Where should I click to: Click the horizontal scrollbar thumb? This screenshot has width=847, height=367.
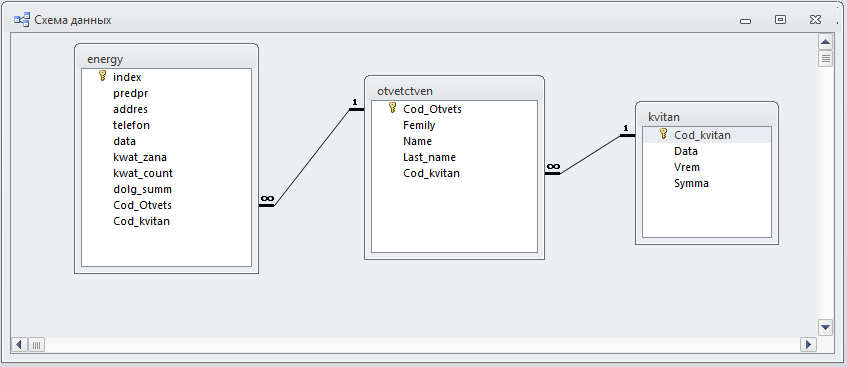37,344
